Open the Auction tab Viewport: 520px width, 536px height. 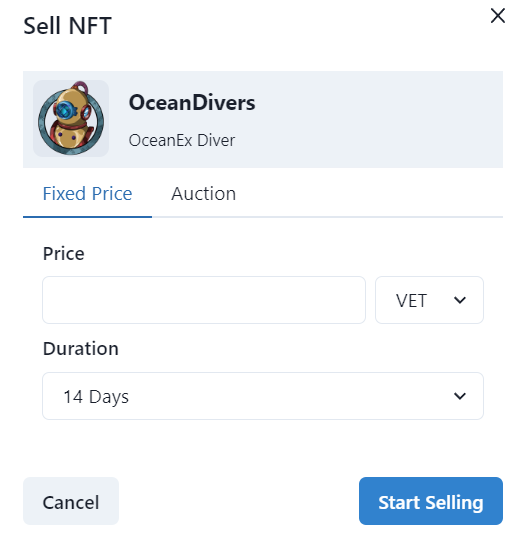[203, 194]
